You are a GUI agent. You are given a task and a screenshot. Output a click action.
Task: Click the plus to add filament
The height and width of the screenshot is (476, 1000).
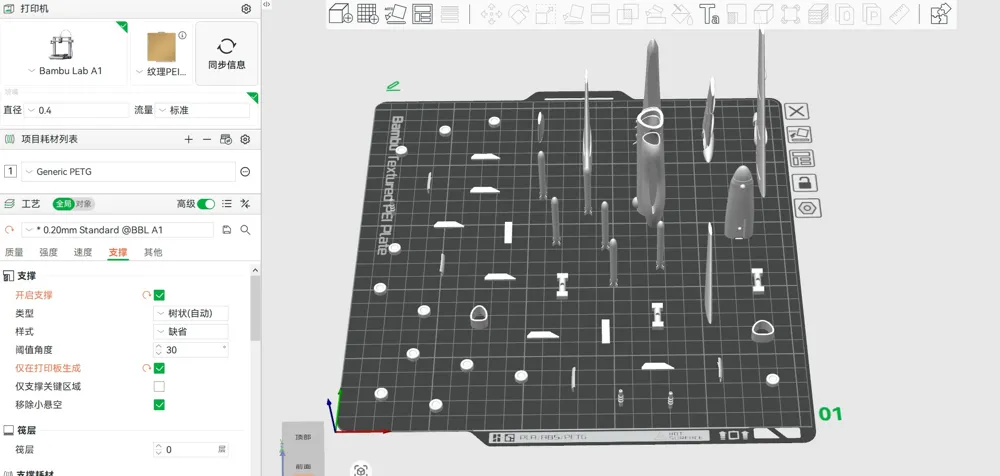click(188, 139)
